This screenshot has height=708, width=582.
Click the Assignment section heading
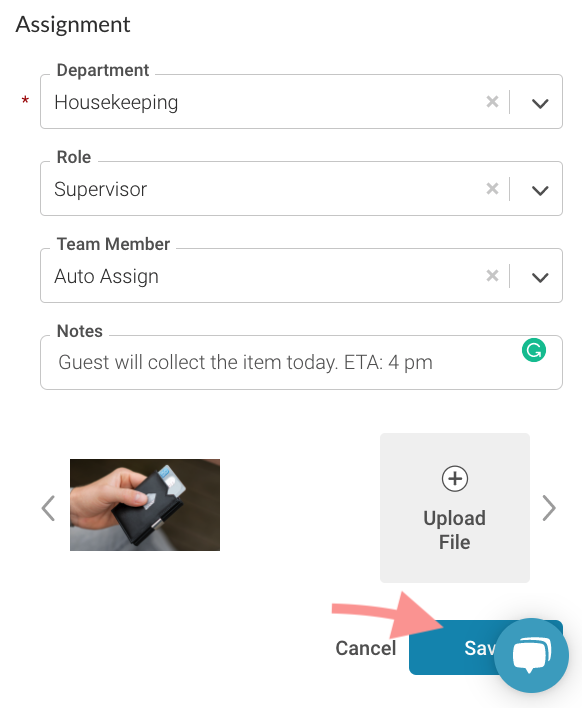[73, 25]
